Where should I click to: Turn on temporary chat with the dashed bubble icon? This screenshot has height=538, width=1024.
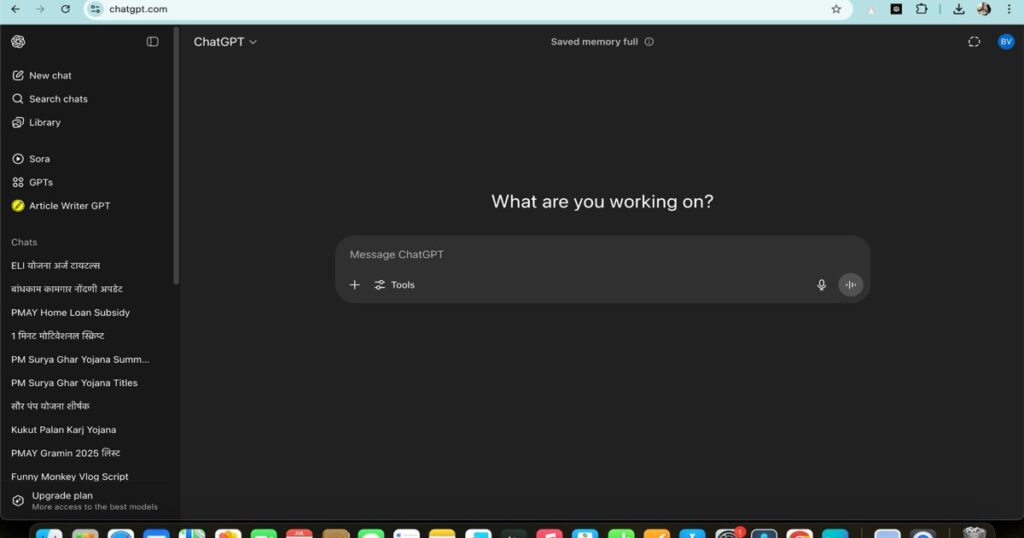(974, 42)
